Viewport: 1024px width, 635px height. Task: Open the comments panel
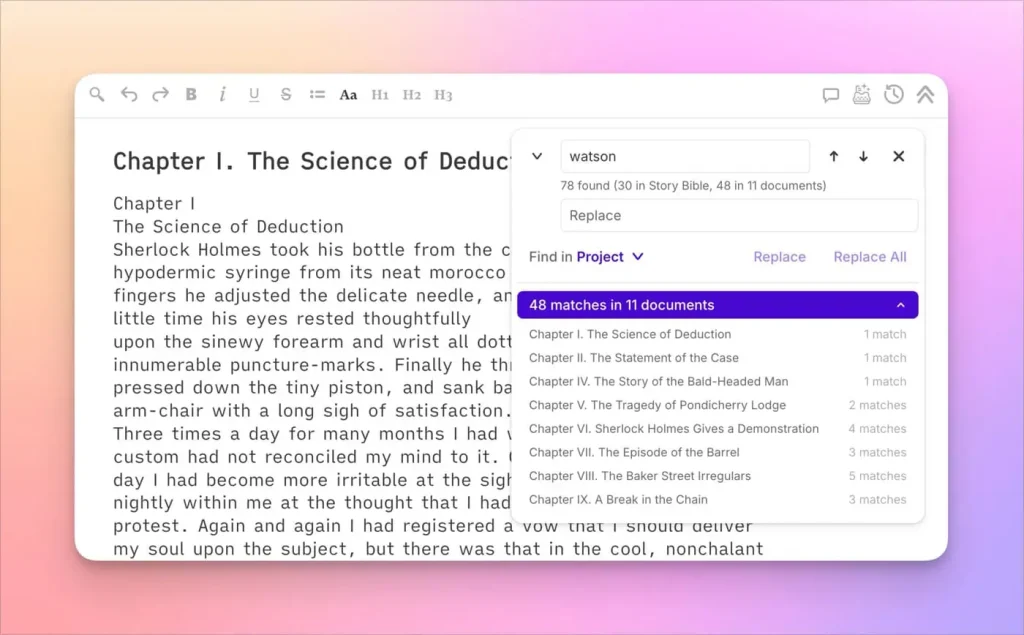point(830,94)
